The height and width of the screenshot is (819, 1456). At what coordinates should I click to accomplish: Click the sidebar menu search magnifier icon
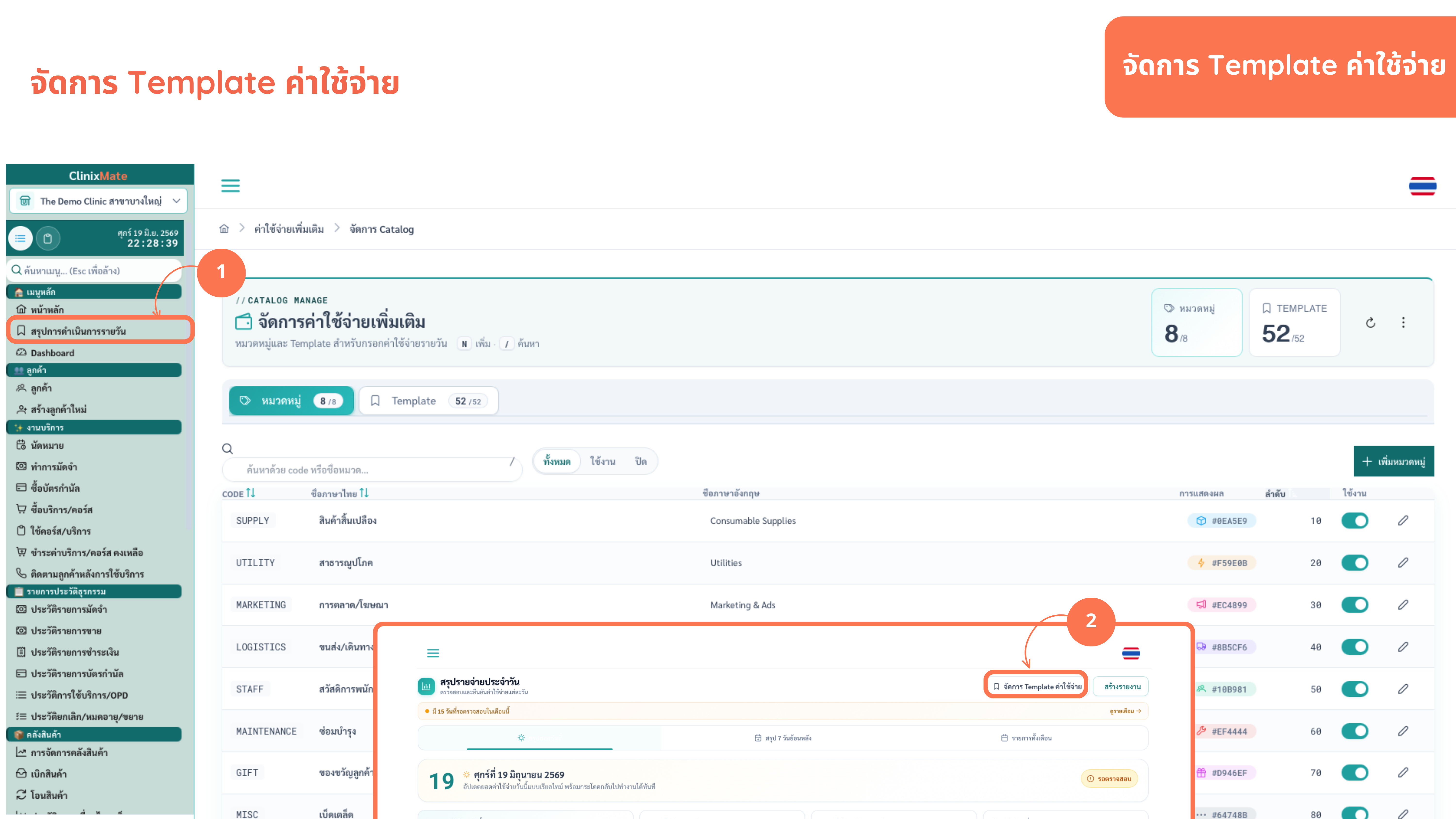pos(17,270)
